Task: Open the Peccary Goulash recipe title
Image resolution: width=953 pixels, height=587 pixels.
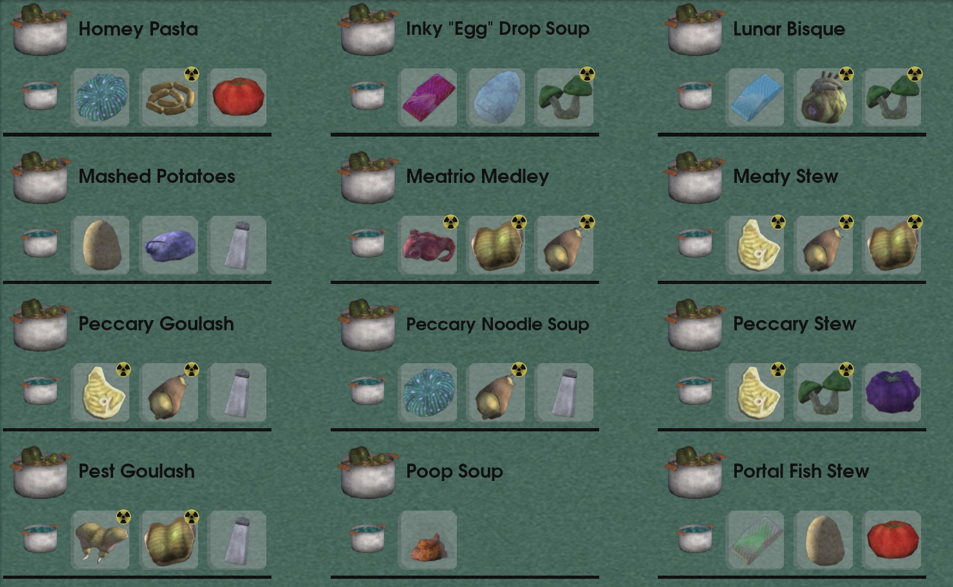Action: pyautogui.click(x=156, y=324)
